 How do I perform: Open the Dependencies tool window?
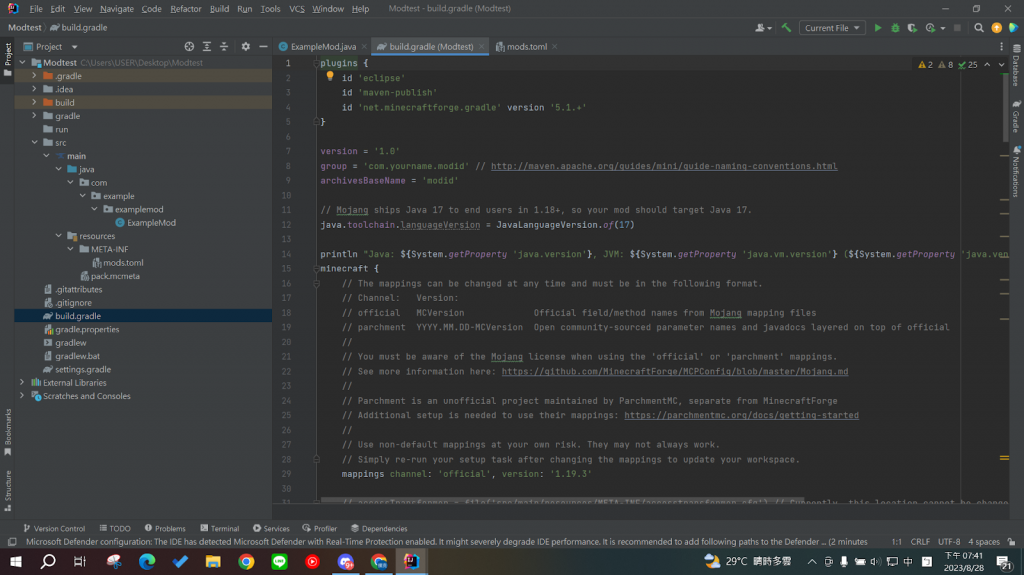point(379,529)
